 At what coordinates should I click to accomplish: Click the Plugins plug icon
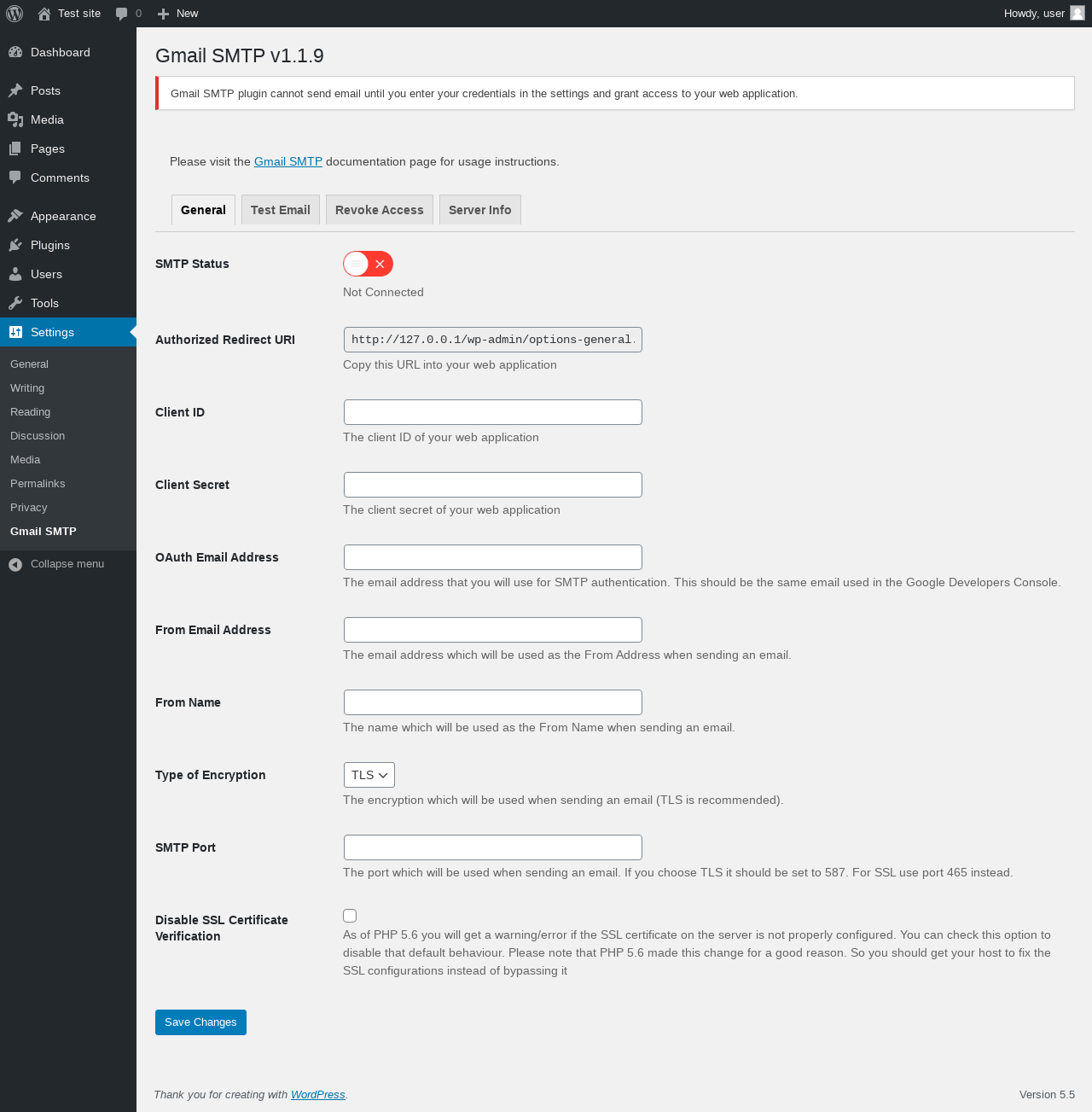click(15, 245)
